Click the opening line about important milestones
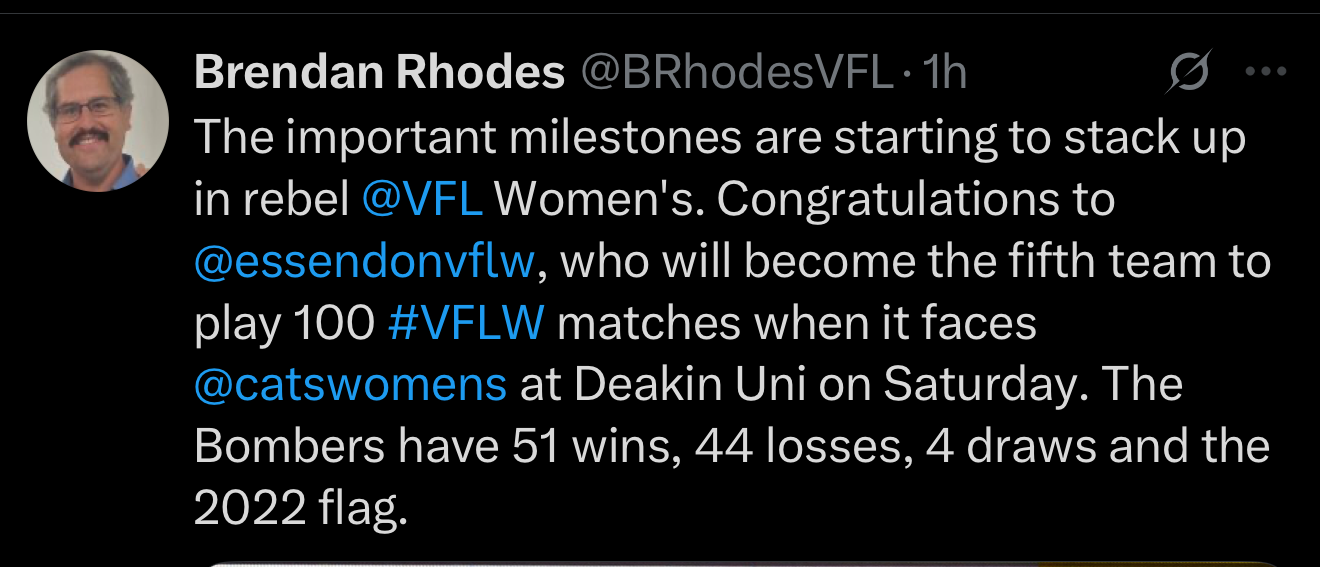The width and height of the screenshot is (1320, 567). pyautogui.click(x=720, y=138)
